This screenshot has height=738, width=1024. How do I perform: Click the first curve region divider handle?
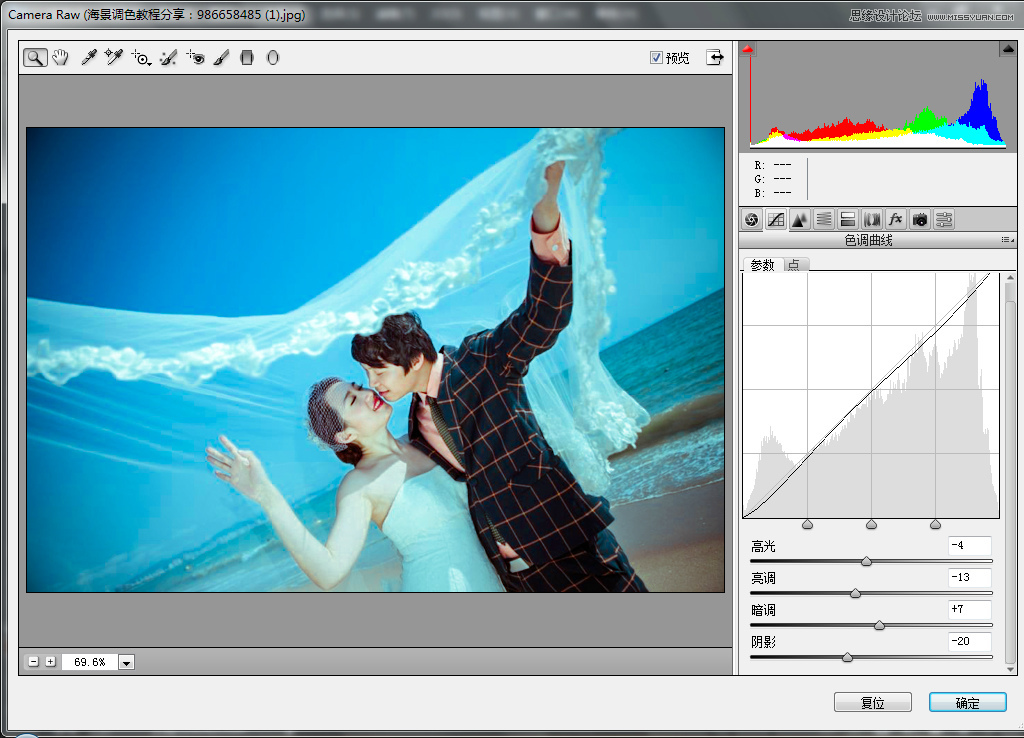[807, 524]
